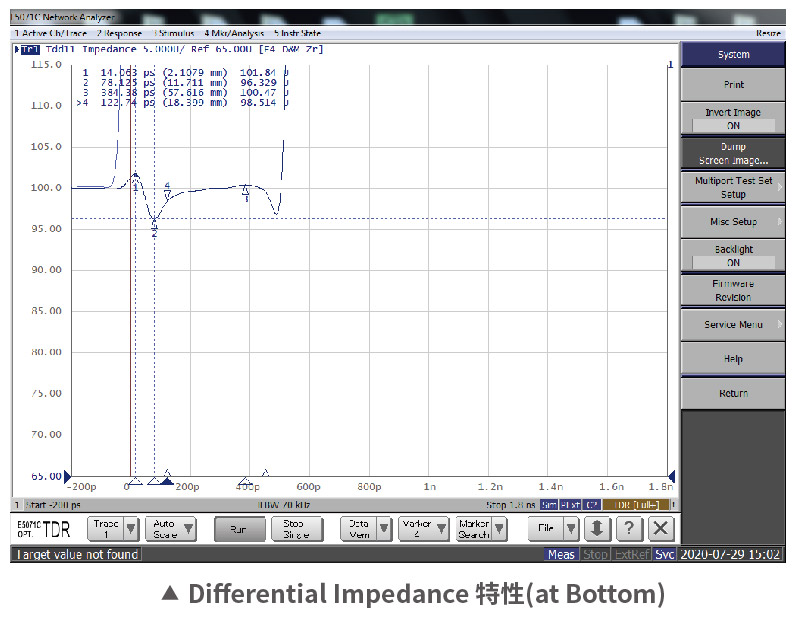Viewport: 798px width, 626px height.
Task: Click the Data Mem button
Action: 359,529
